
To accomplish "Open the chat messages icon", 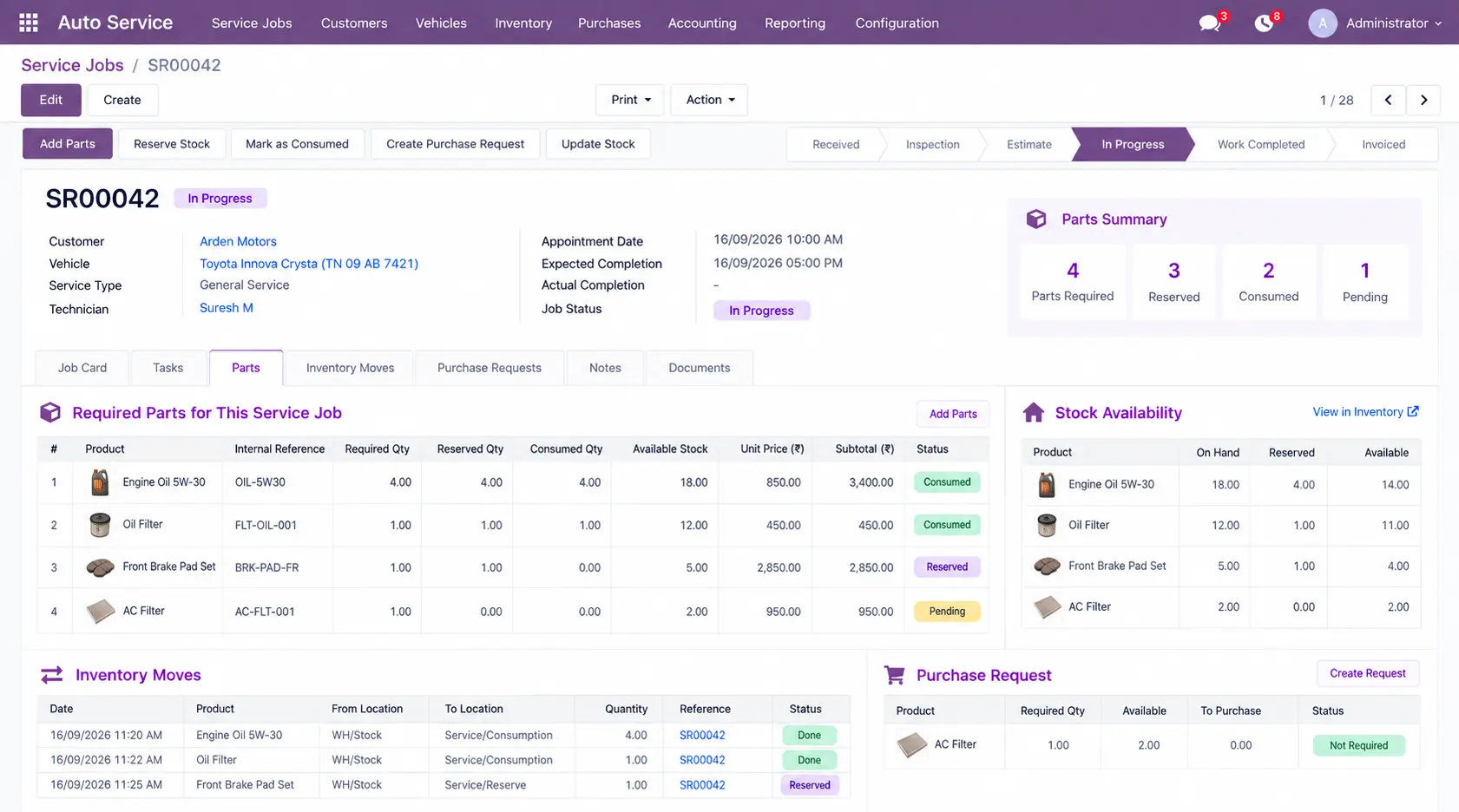I will [1209, 23].
